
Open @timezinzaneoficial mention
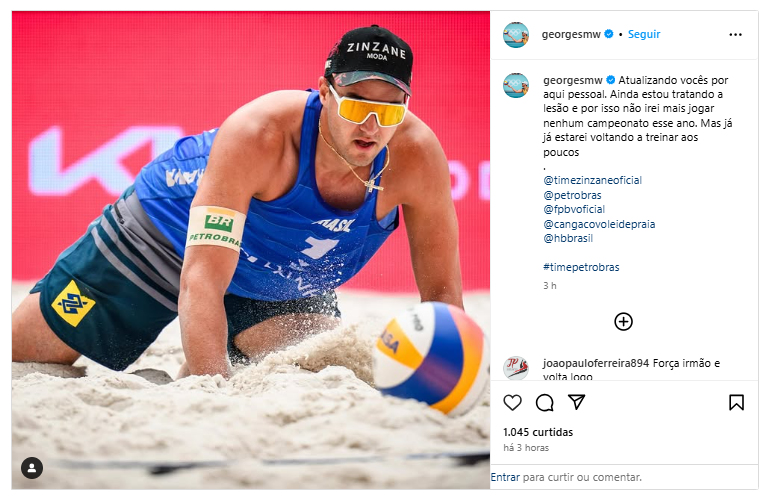[592, 180]
